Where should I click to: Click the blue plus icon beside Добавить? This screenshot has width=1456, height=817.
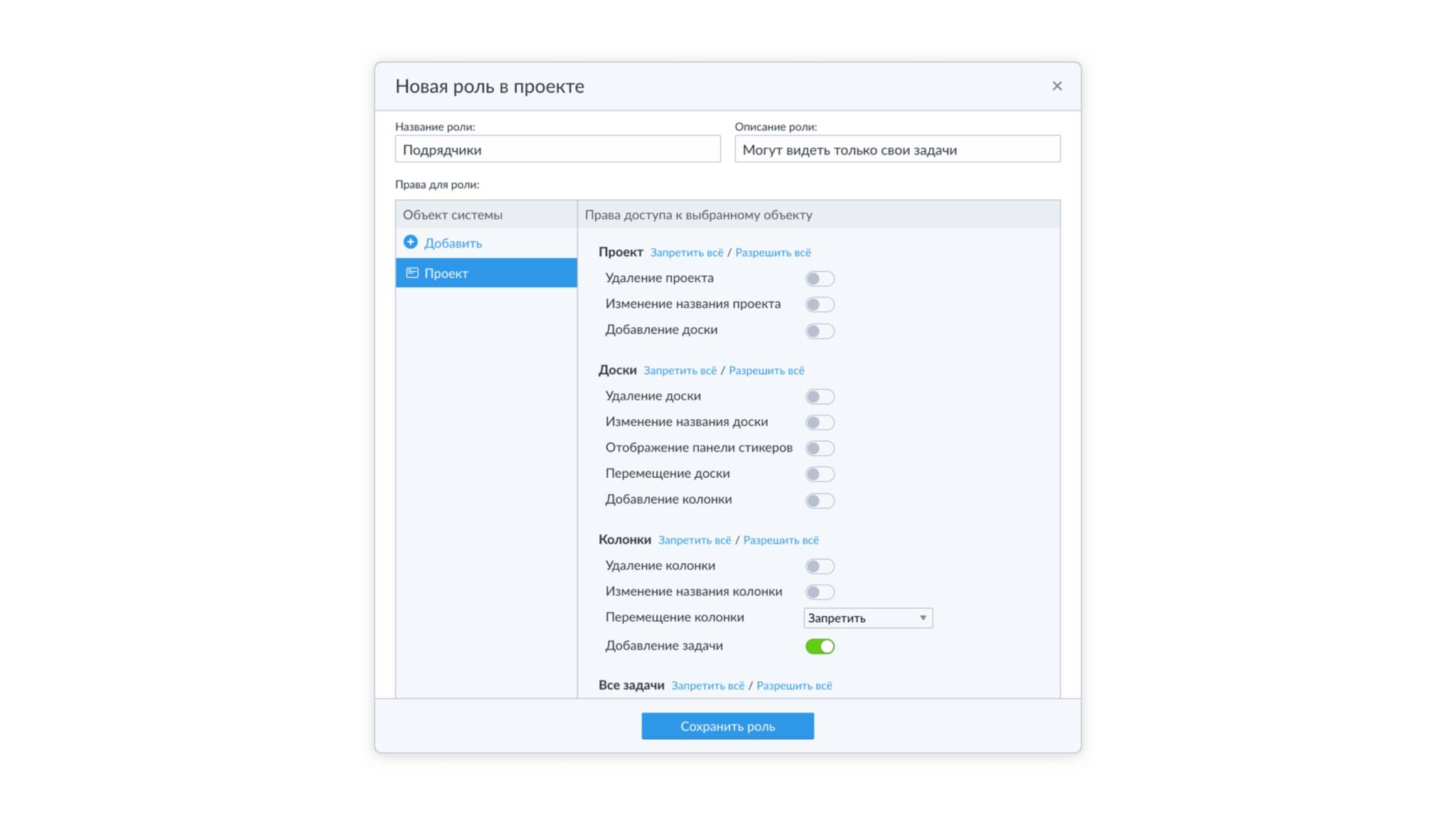click(410, 242)
